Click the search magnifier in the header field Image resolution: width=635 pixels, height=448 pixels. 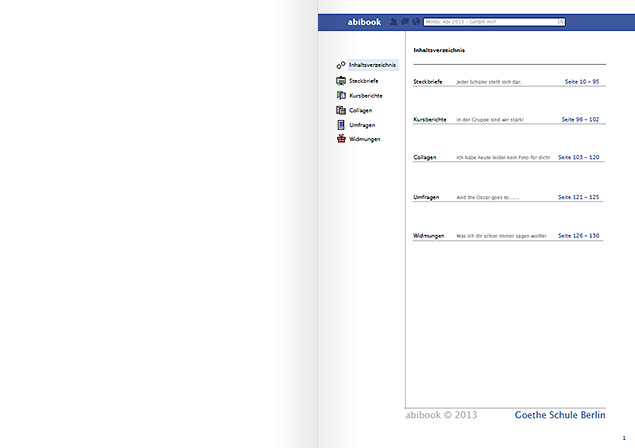[560, 21]
